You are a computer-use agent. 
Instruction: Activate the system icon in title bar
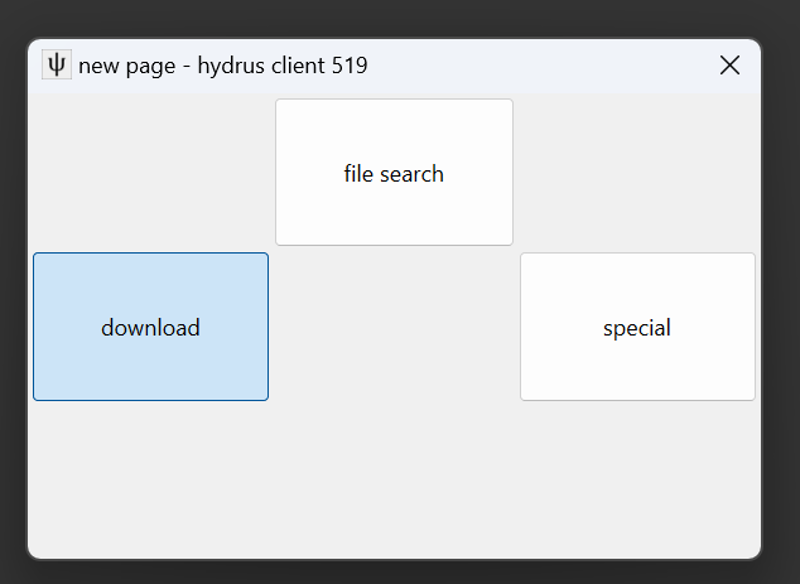click(x=57, y=65)
